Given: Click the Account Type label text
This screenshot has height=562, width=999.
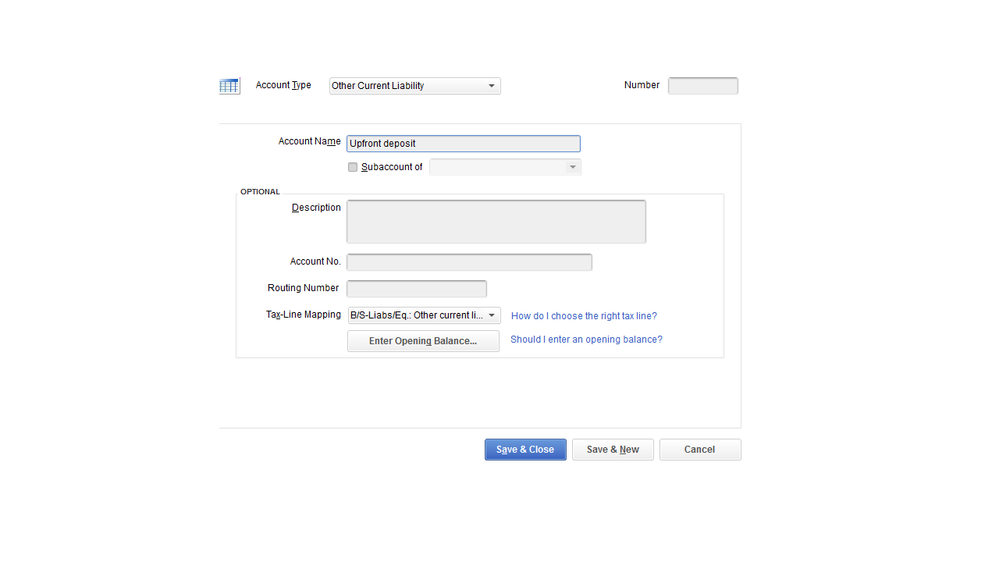Looking at the screenshot, I should pyautogui.click(x=283, y=86).
